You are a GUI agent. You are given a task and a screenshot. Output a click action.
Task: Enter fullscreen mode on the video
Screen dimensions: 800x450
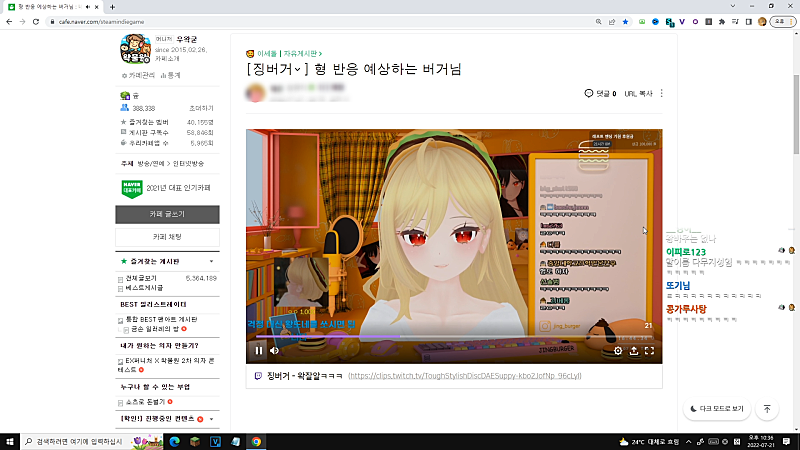[x=649, y=350]
